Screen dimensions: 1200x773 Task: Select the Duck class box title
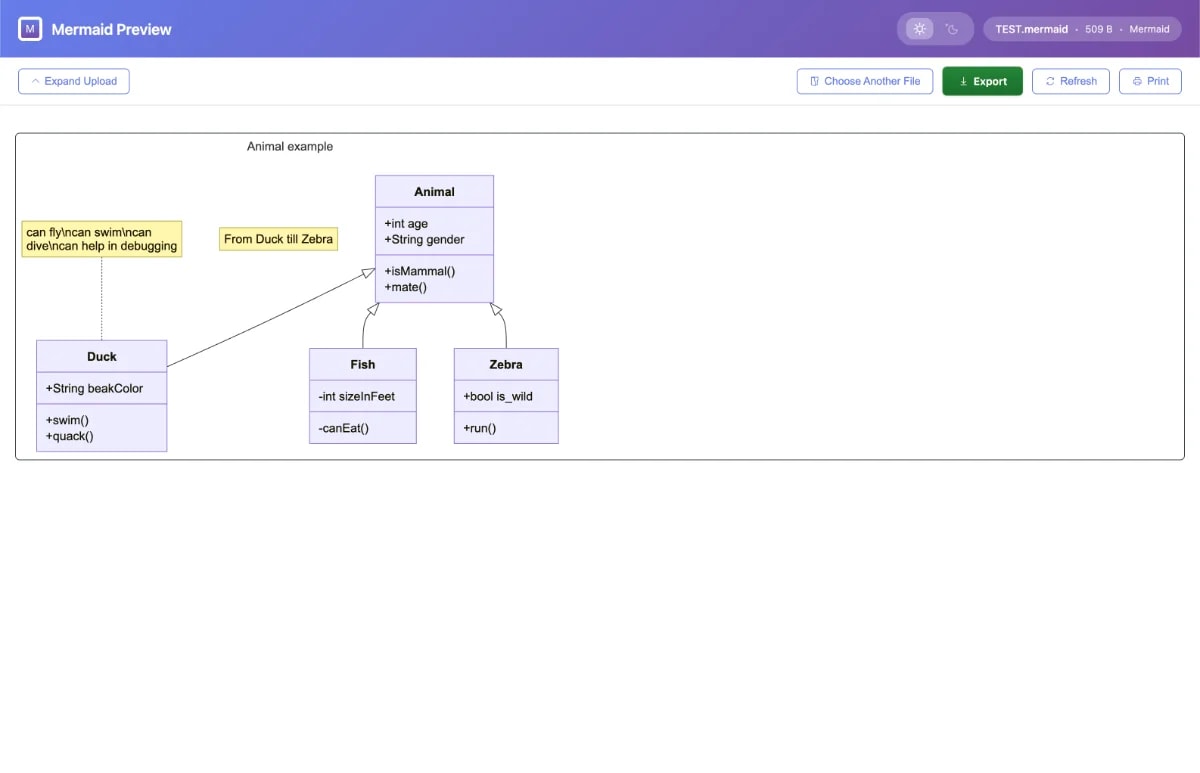pos(102,356)
